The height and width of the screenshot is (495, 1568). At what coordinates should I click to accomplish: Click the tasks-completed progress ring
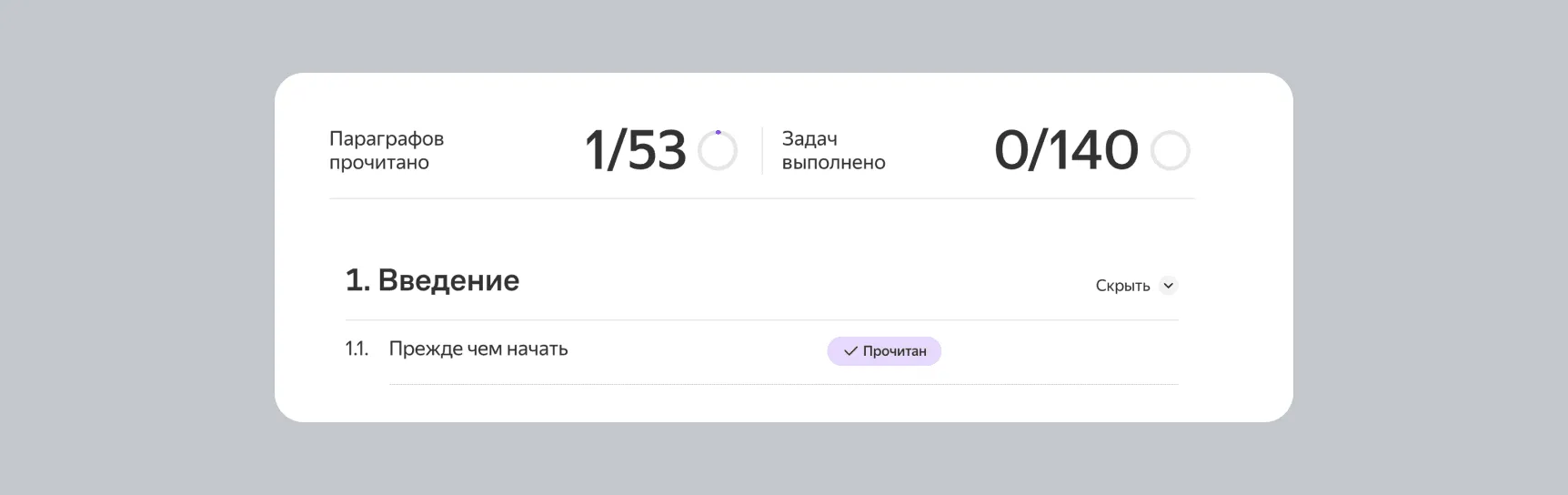point(1171,150)
